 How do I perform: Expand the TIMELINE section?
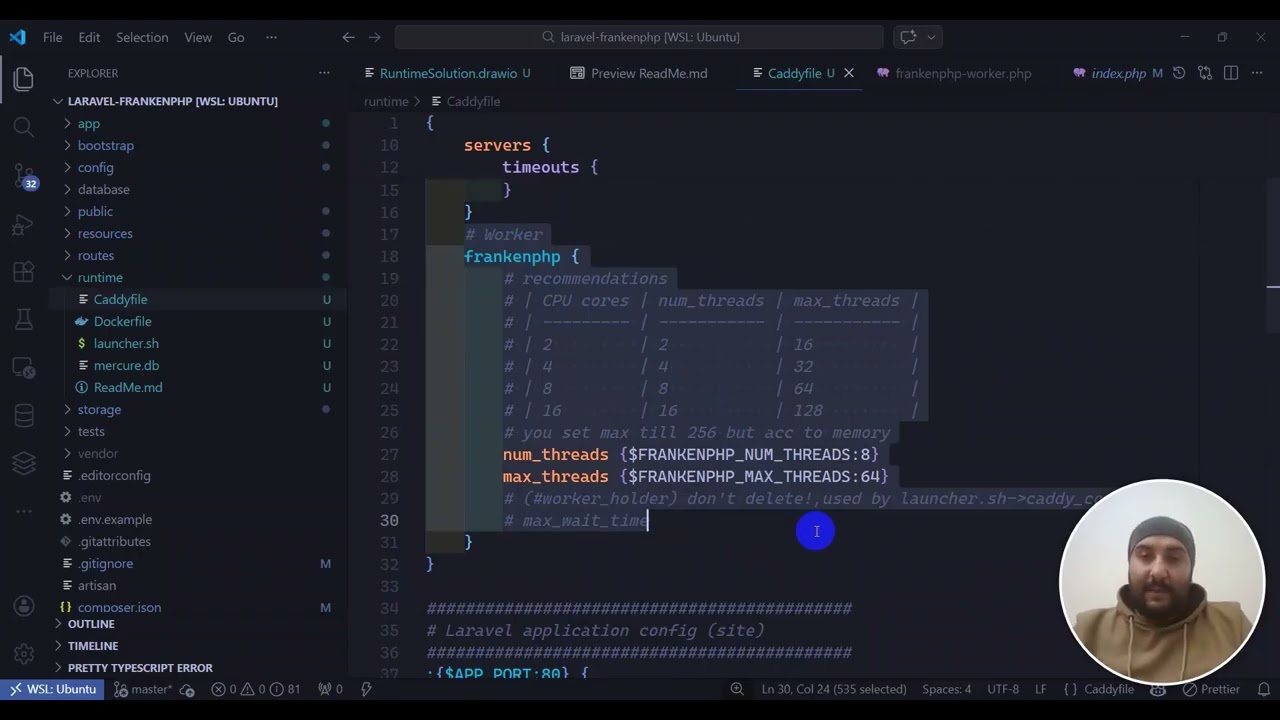pyautogui.click(x=93, y=646)
